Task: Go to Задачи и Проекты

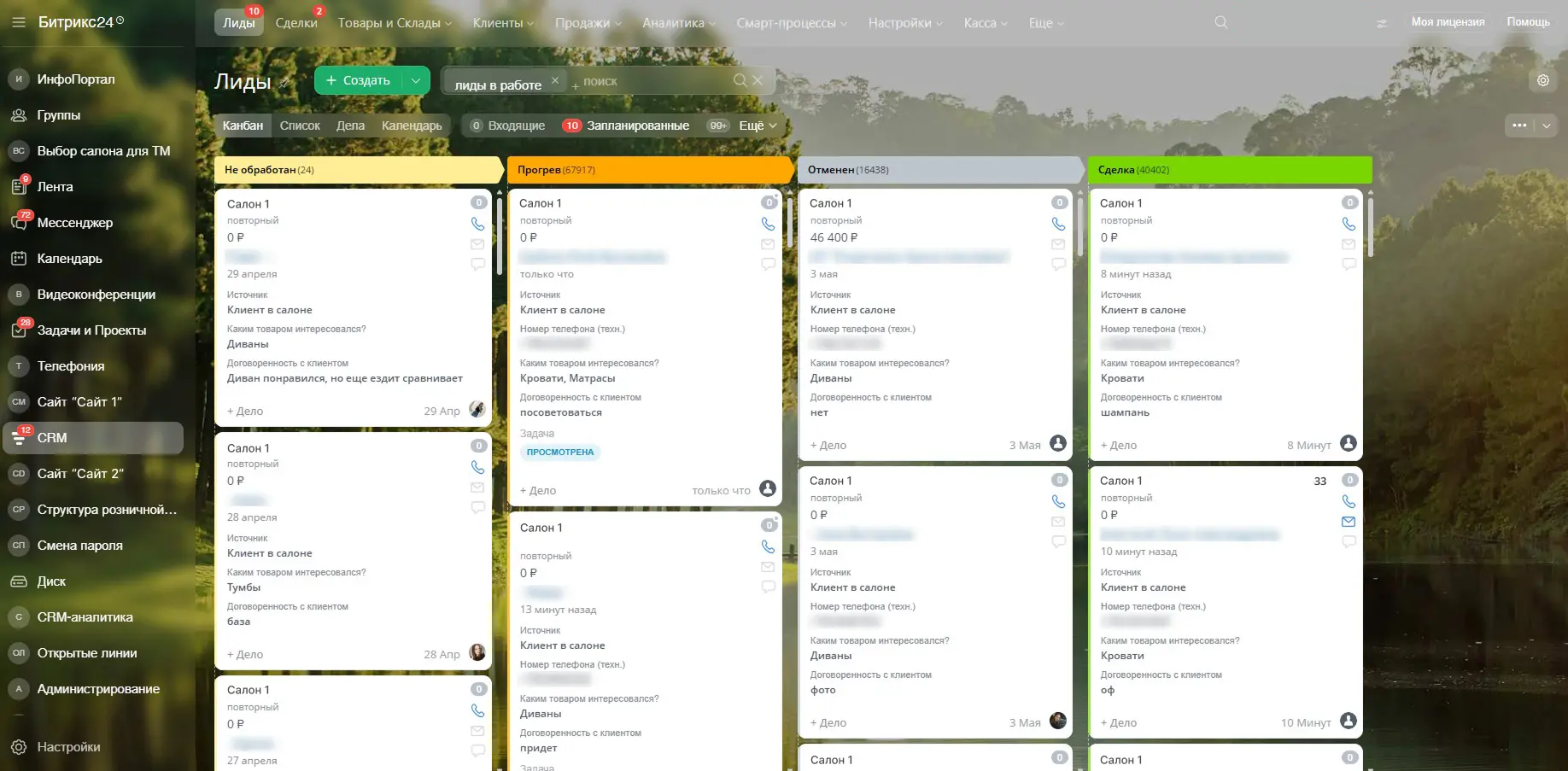Action: [91, 330]
